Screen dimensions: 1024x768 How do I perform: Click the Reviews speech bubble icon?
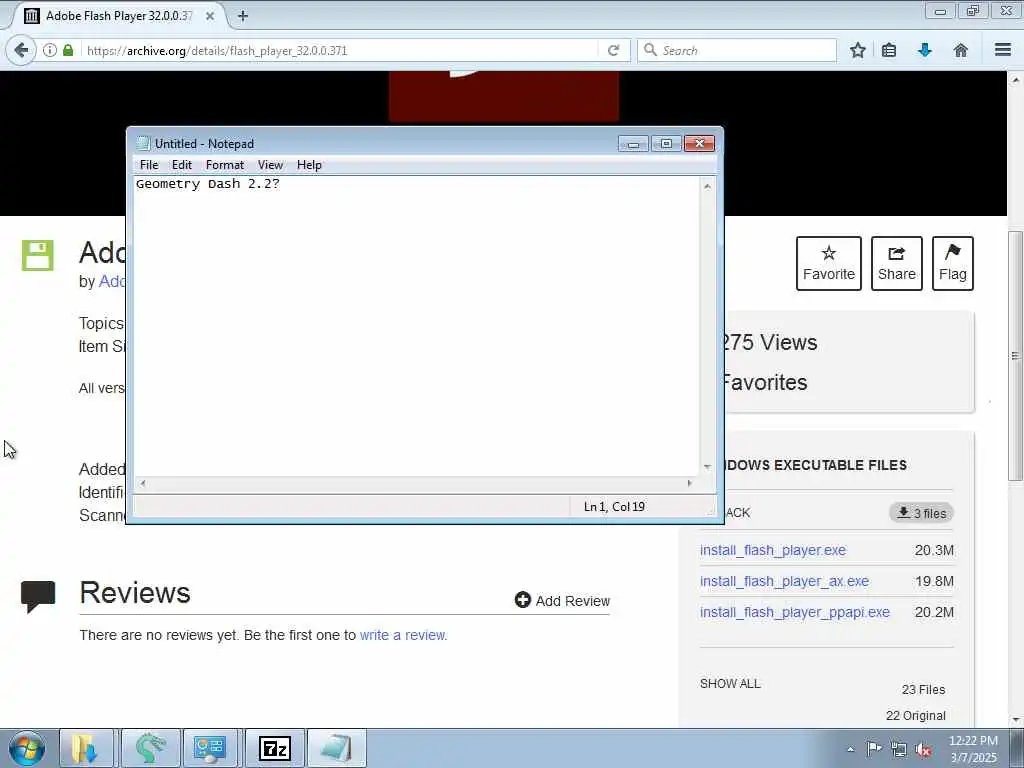[x=38, y=597]
